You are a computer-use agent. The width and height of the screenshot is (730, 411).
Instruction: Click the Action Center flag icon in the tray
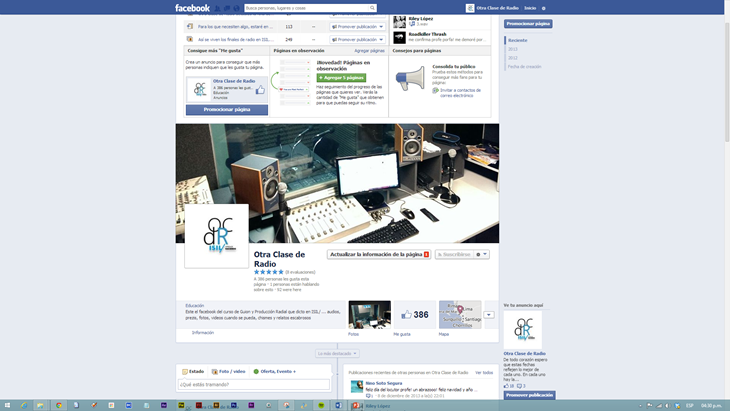tap(649, 406)
